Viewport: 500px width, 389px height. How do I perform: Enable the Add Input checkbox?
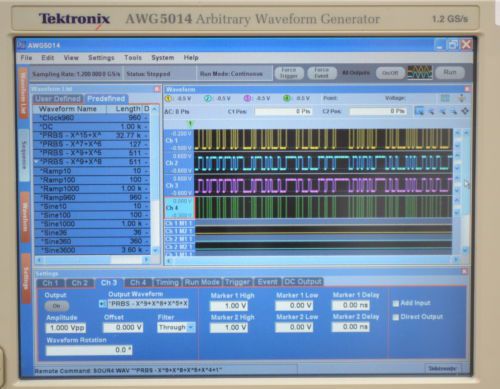point(396,303)
